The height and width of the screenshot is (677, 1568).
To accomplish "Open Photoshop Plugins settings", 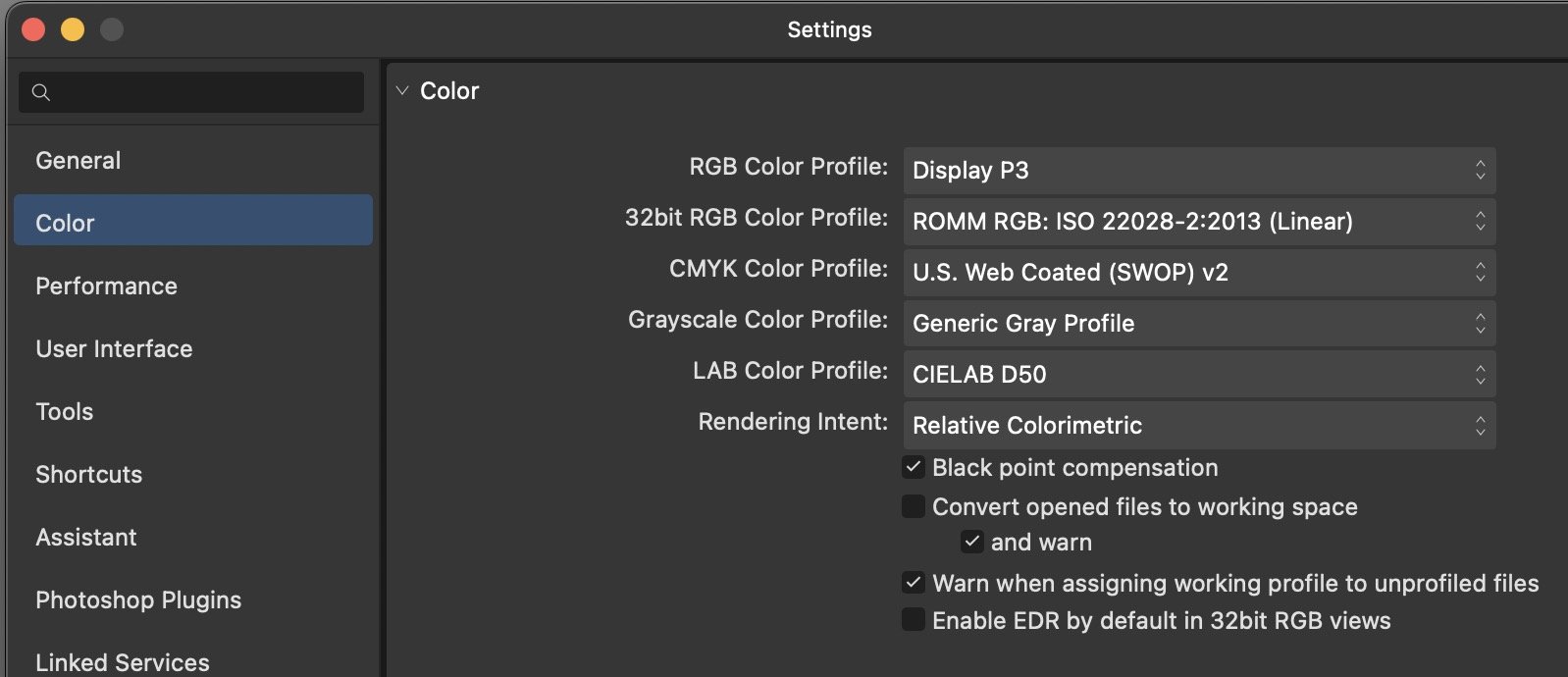I will pyautogui.click(x=138, y=600).
